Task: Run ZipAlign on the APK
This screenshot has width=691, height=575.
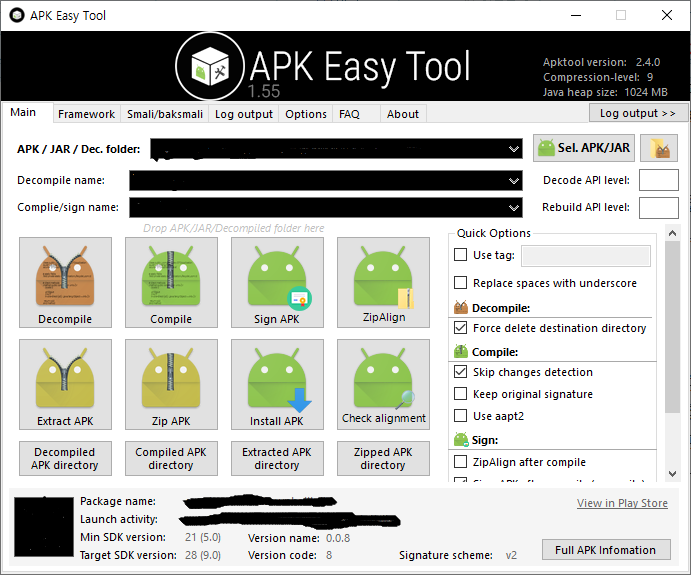Action: [x=383, y=282]
